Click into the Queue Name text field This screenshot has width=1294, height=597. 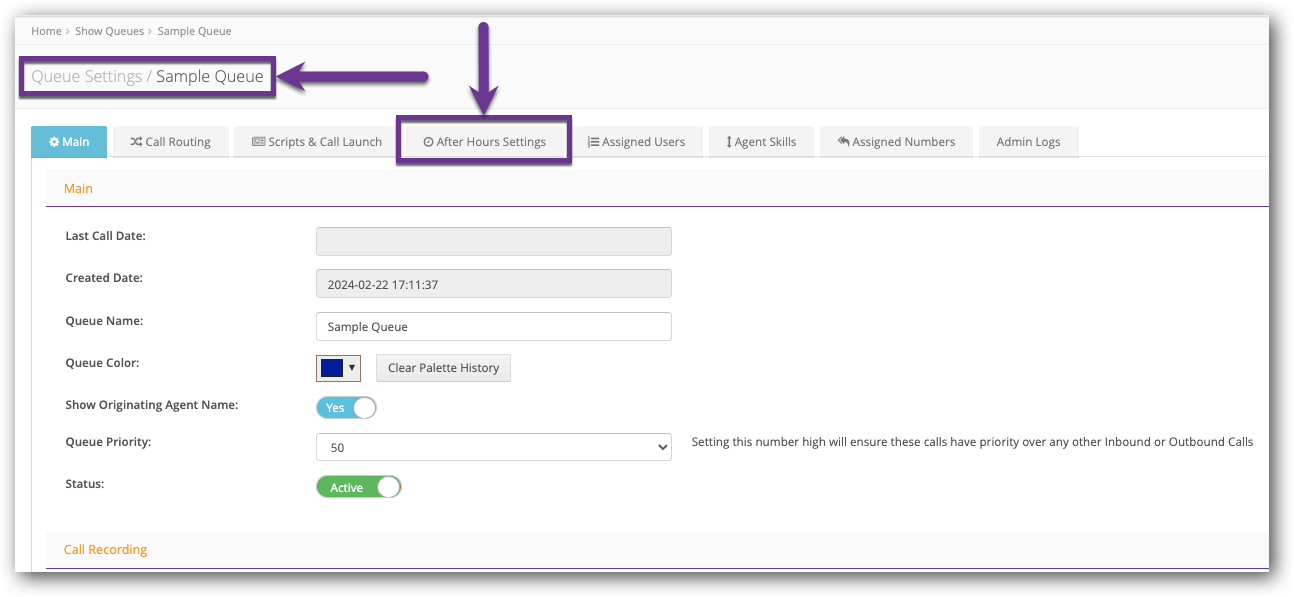click(493, 327)
